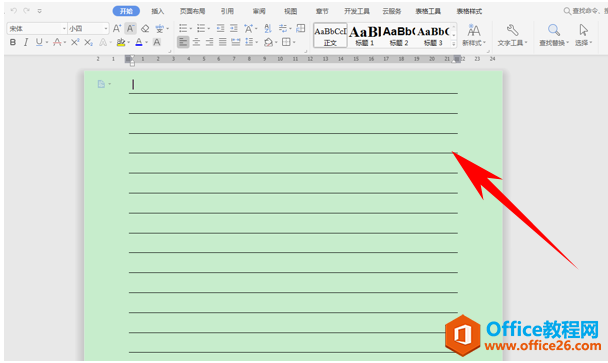Apply the 标题 1 heading style
Screen dimensions: 608x363
click(x=364, y=35)
